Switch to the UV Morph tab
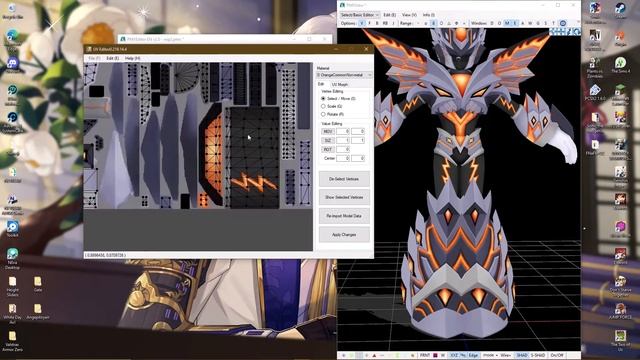This screenshot has height=360, width=640. (340, 84)
